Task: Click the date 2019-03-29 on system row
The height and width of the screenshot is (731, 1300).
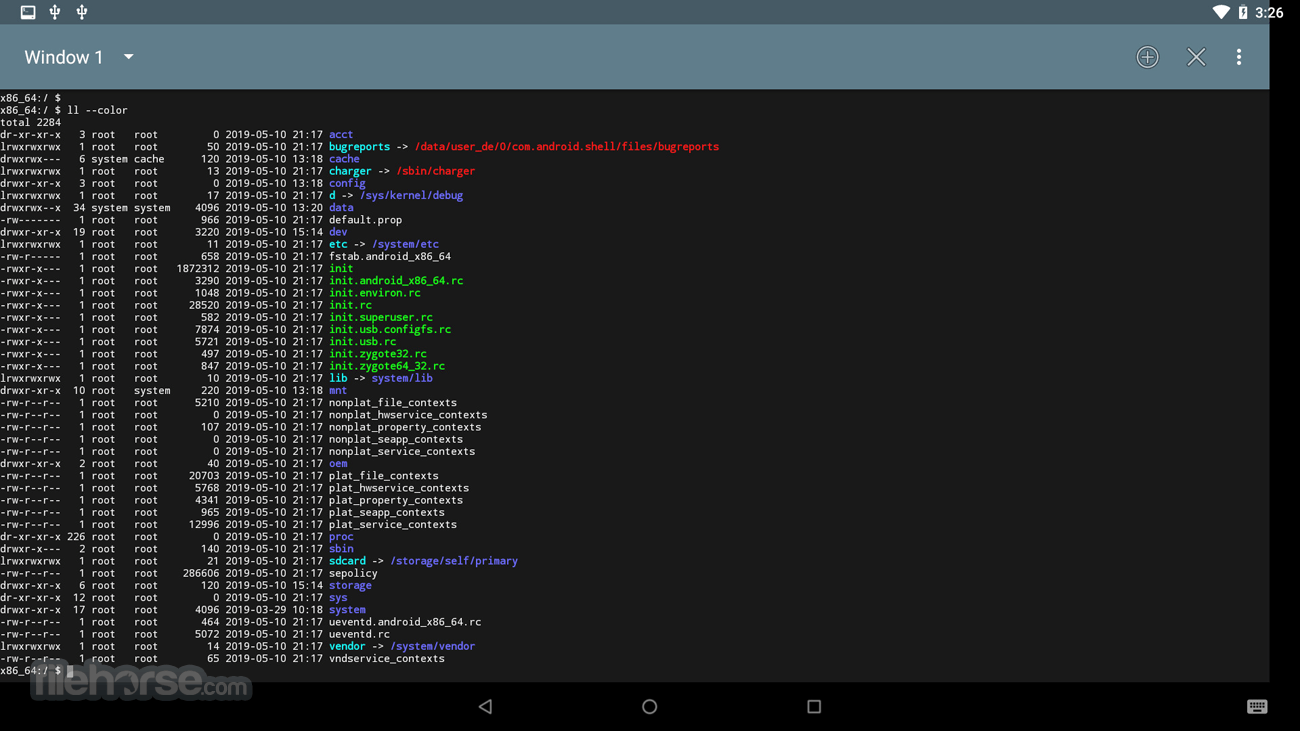Action: coord(256,610)
